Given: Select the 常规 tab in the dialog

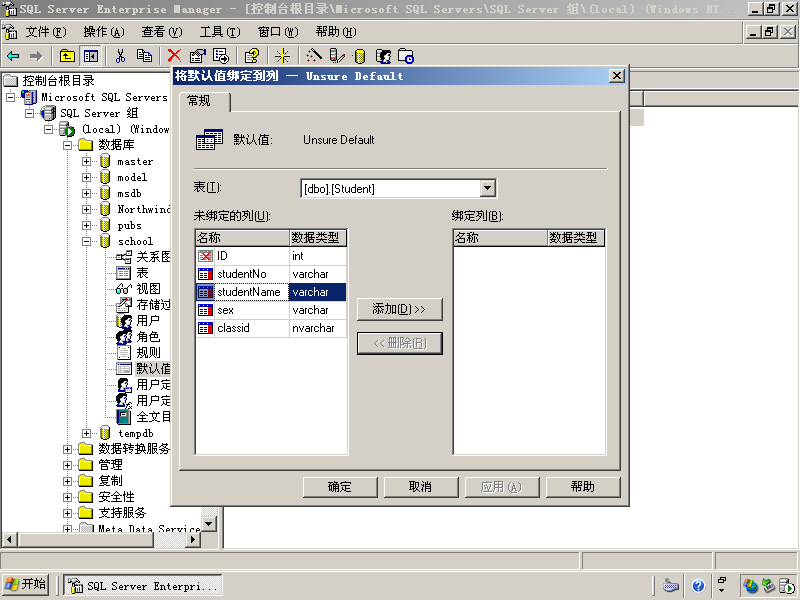Looking at the screenshot, I should (204, 101).
